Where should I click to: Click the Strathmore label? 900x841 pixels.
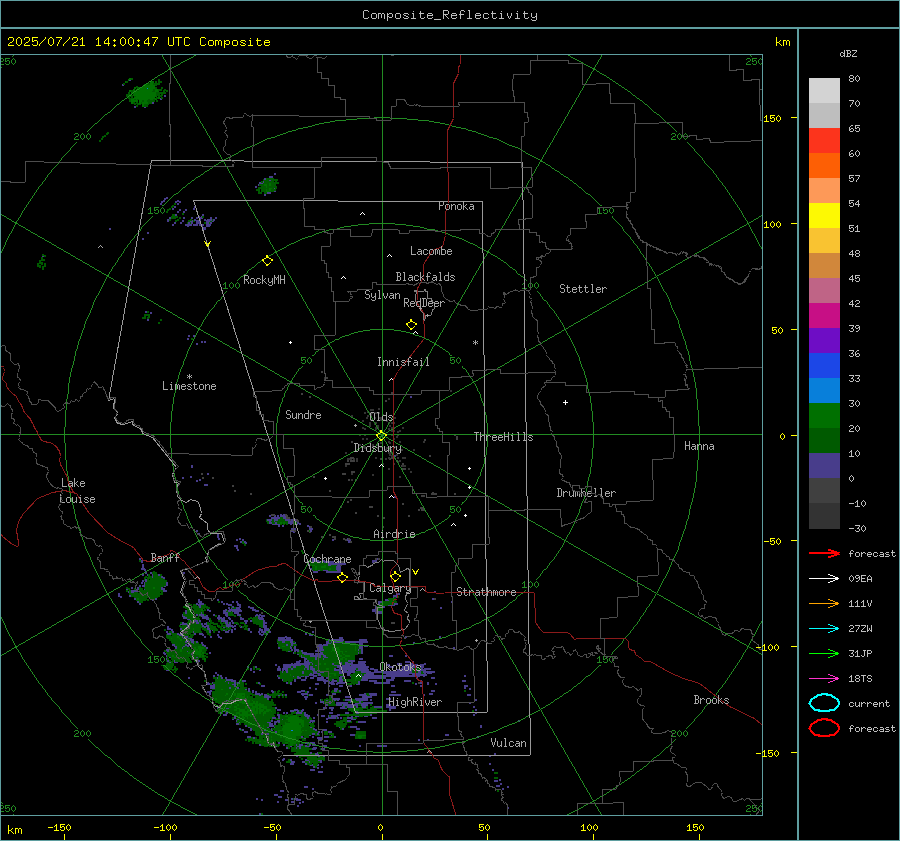[x=486, y=592]
